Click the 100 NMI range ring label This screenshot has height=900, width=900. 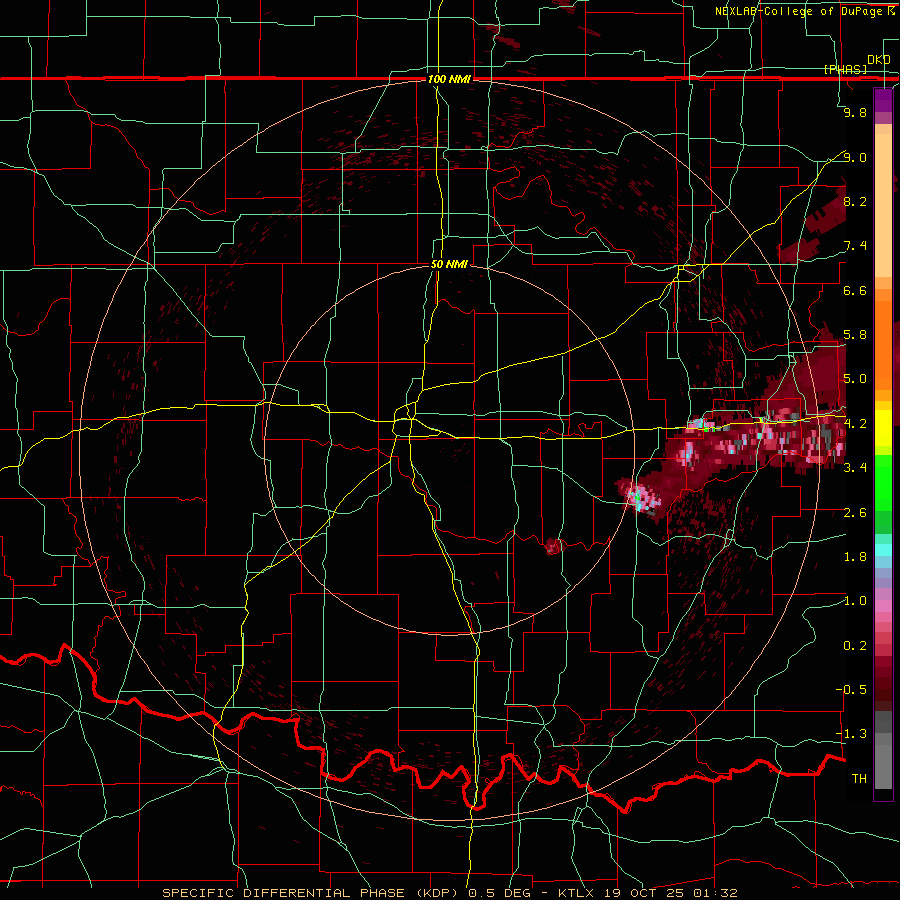[449, 79]
